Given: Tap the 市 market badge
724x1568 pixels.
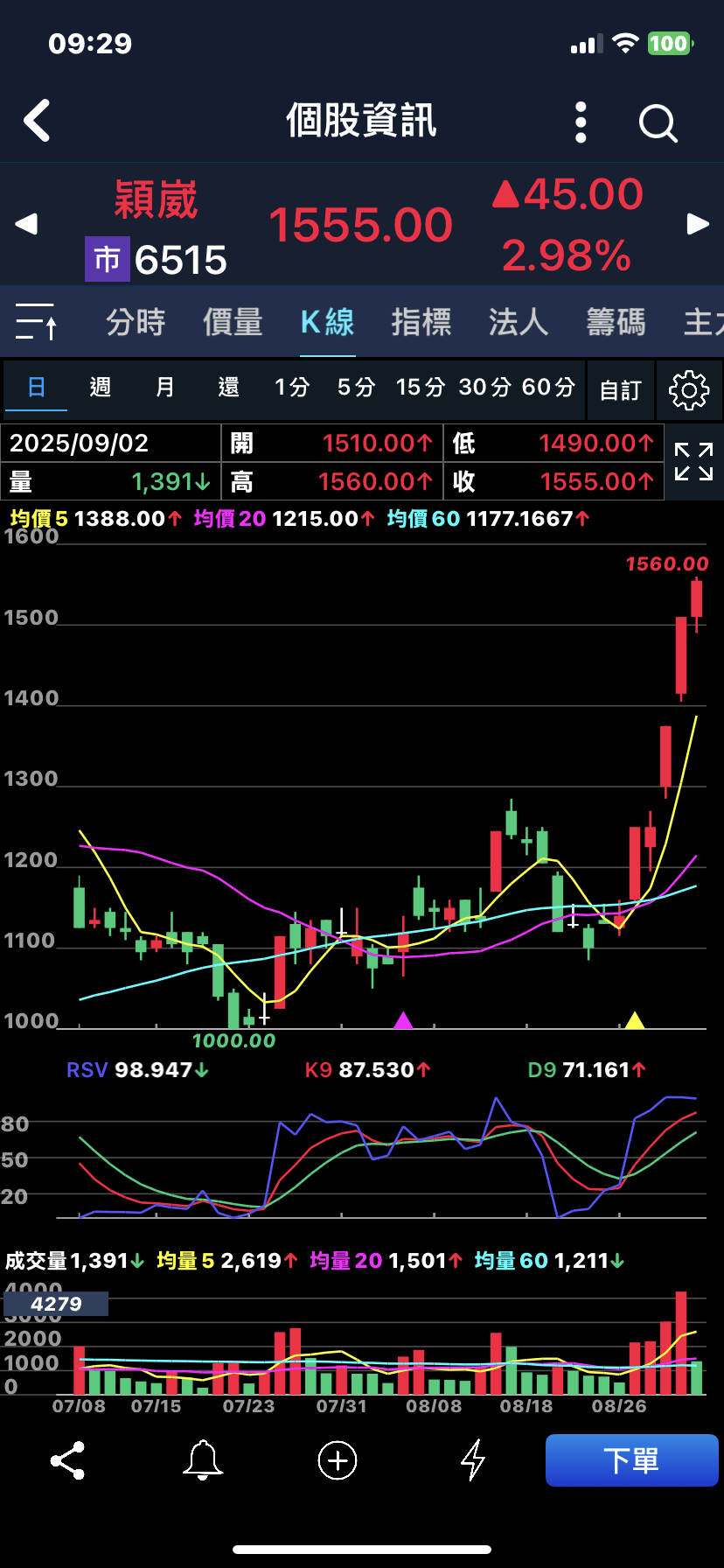Looking at the screenshot, I should click(108, 259).
